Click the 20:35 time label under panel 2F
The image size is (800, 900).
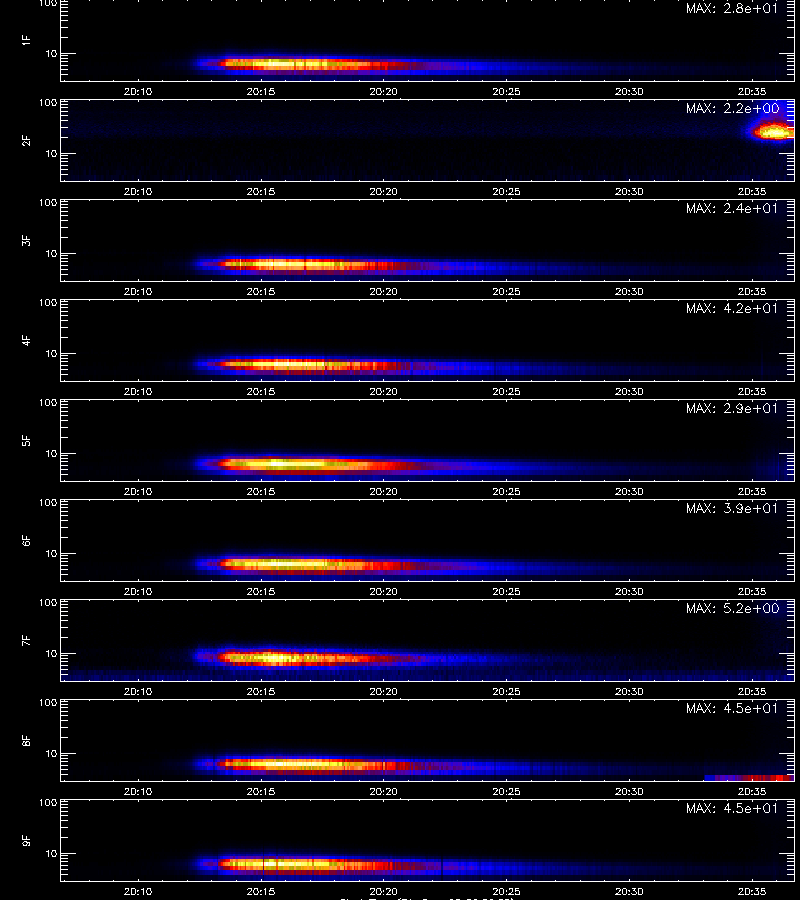coord(752,191)
